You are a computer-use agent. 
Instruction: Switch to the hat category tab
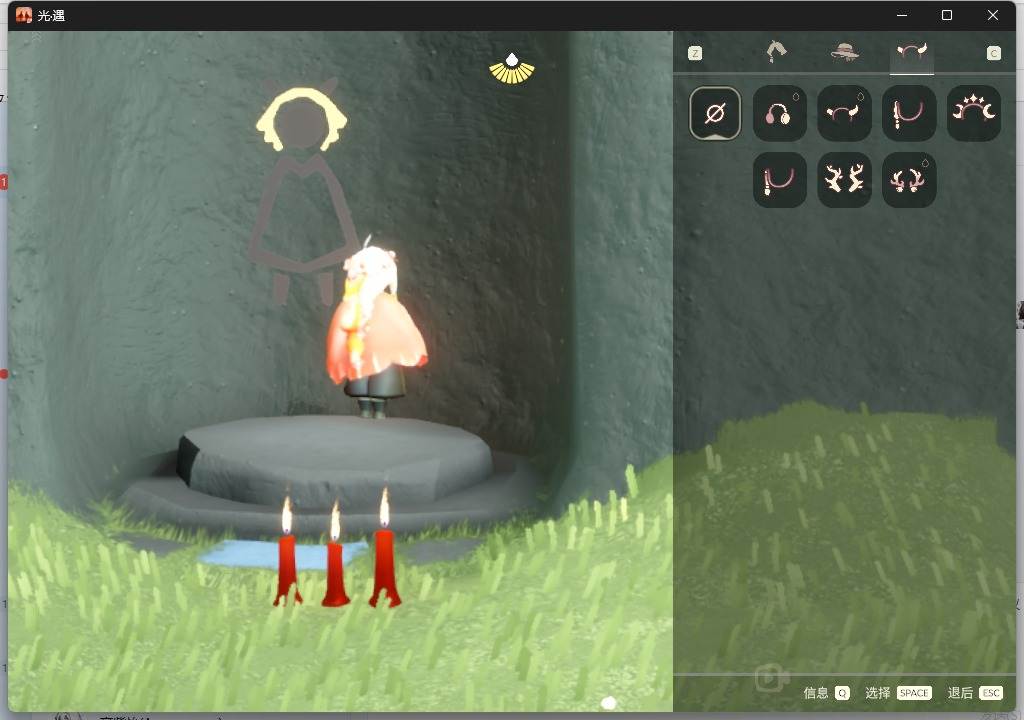click(x=844, y=52)
